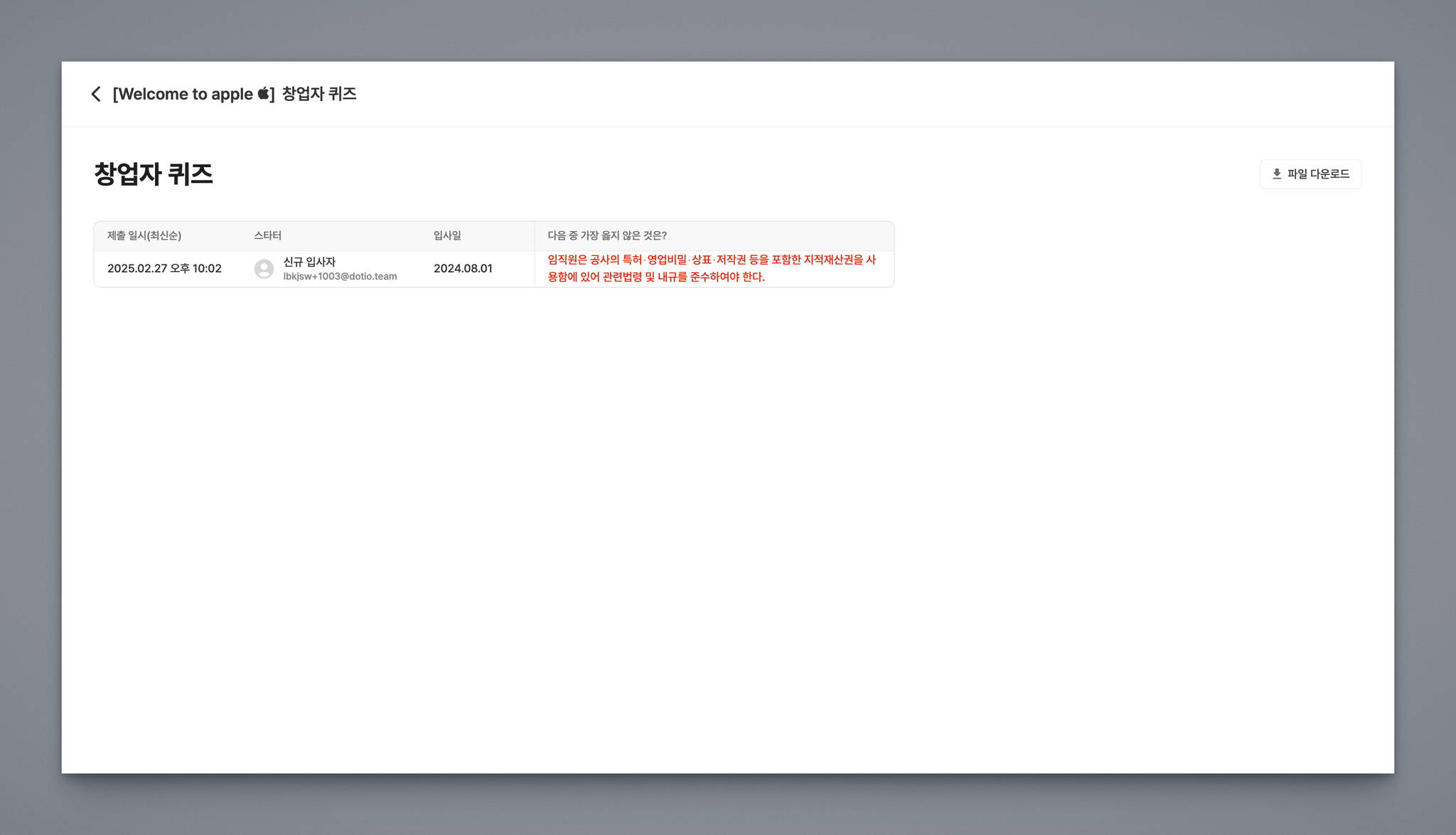Click the 다음 중 가장 옳지 않은 것? header
The height and width of the screenshot is (835, 1456).
click(606, 235)
